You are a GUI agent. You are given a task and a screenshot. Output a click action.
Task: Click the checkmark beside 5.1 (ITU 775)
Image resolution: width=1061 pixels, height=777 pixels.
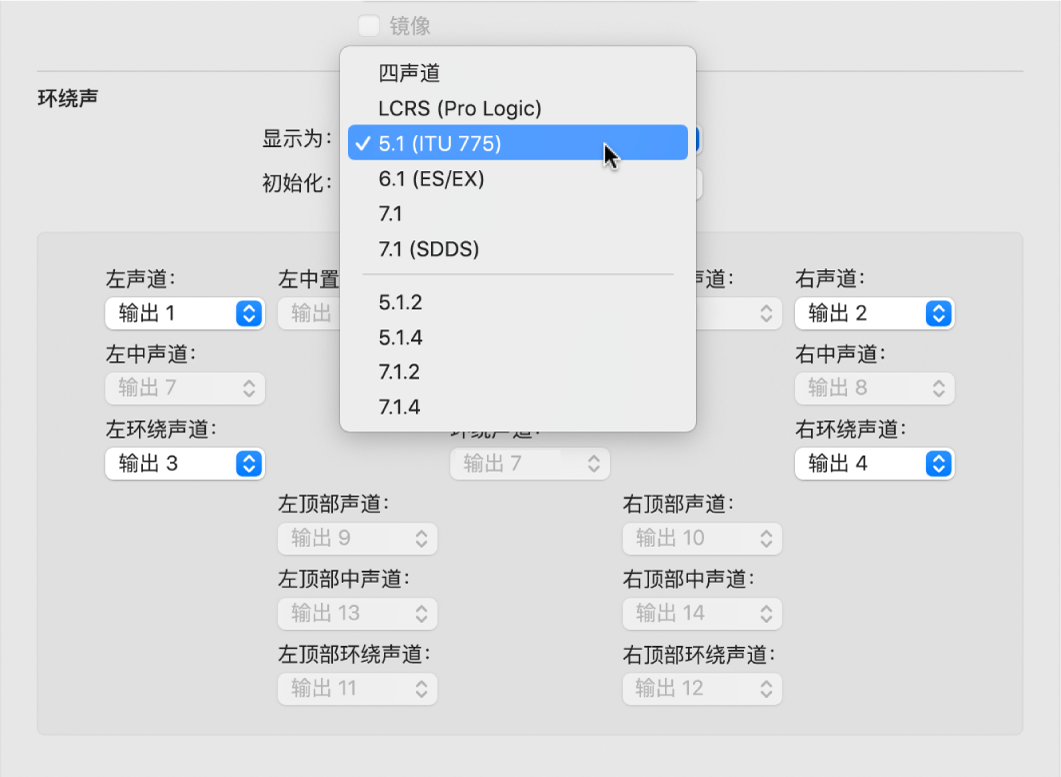point(362,142)
